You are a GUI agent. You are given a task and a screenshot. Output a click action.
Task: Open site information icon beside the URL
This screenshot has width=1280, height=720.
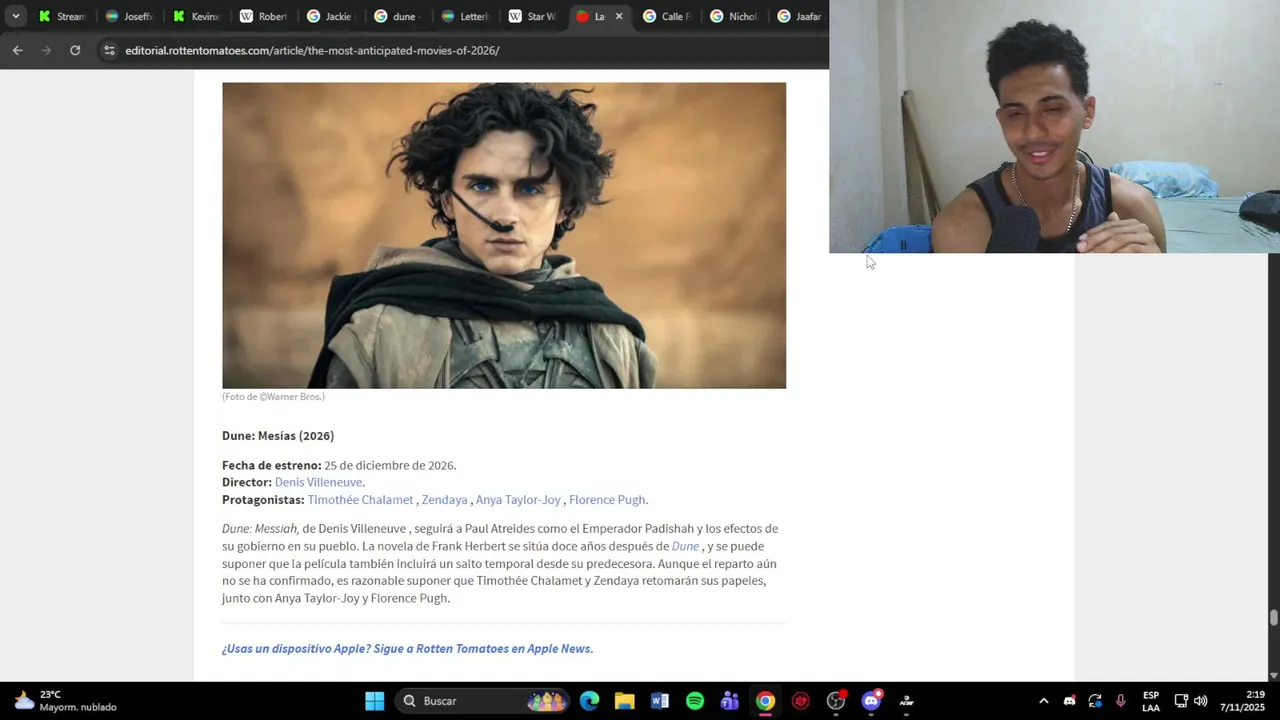pyautogui.click(x=109, y=50)
